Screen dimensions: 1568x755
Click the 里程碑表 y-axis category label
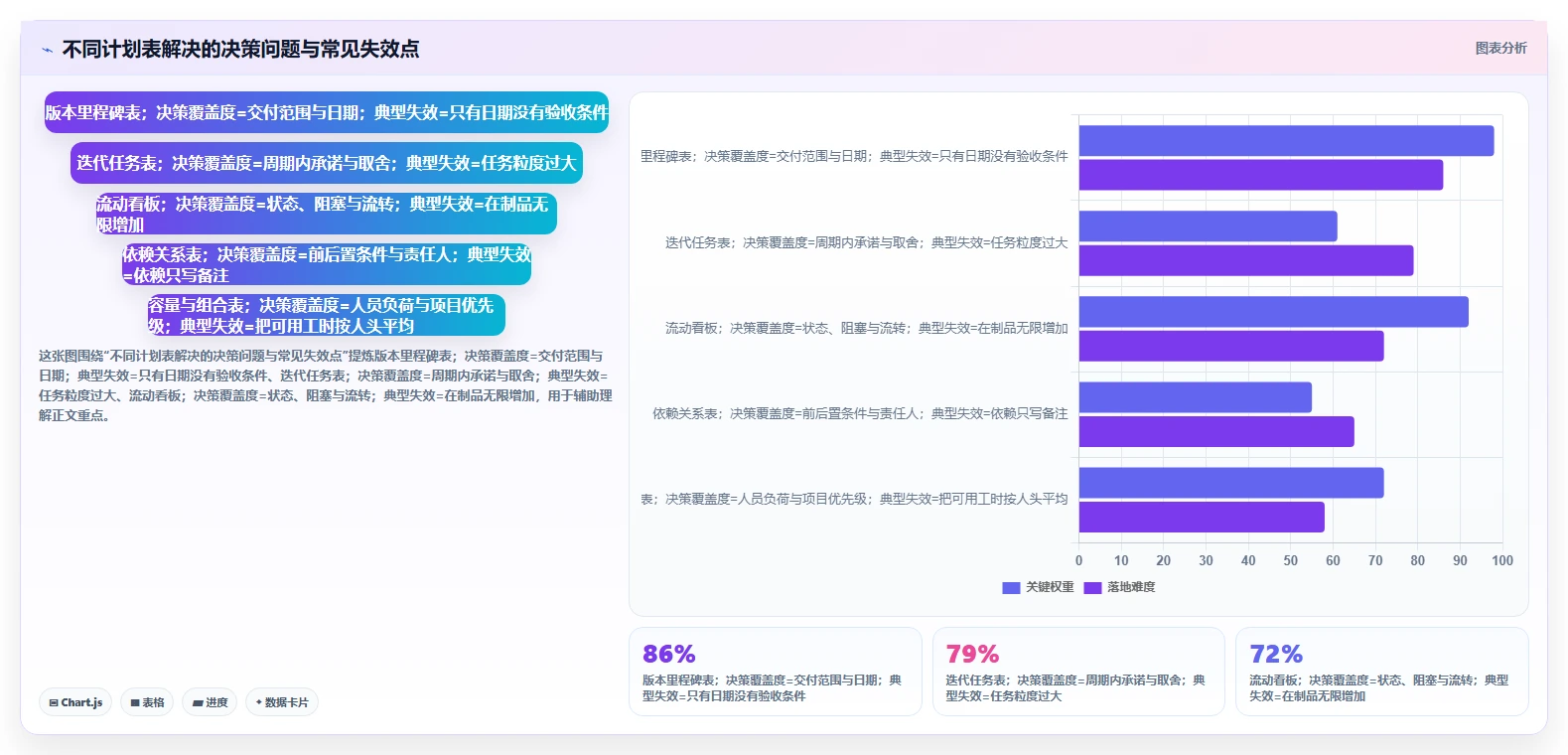click(854, 157)
